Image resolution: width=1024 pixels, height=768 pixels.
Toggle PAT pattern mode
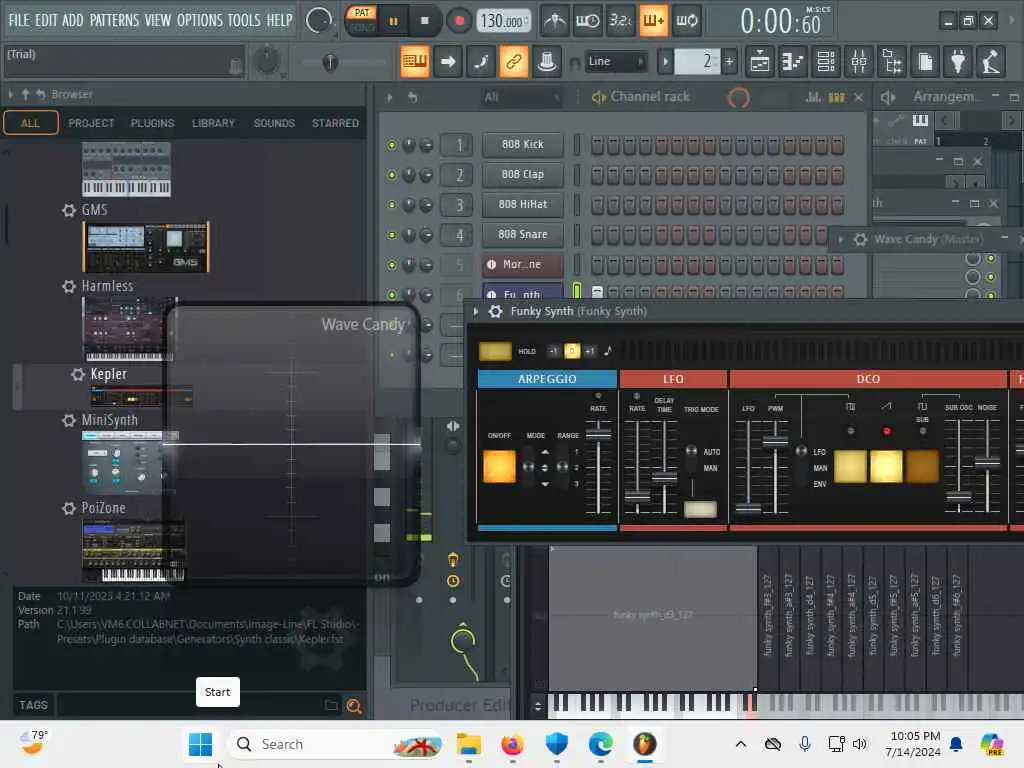[362, 12]
